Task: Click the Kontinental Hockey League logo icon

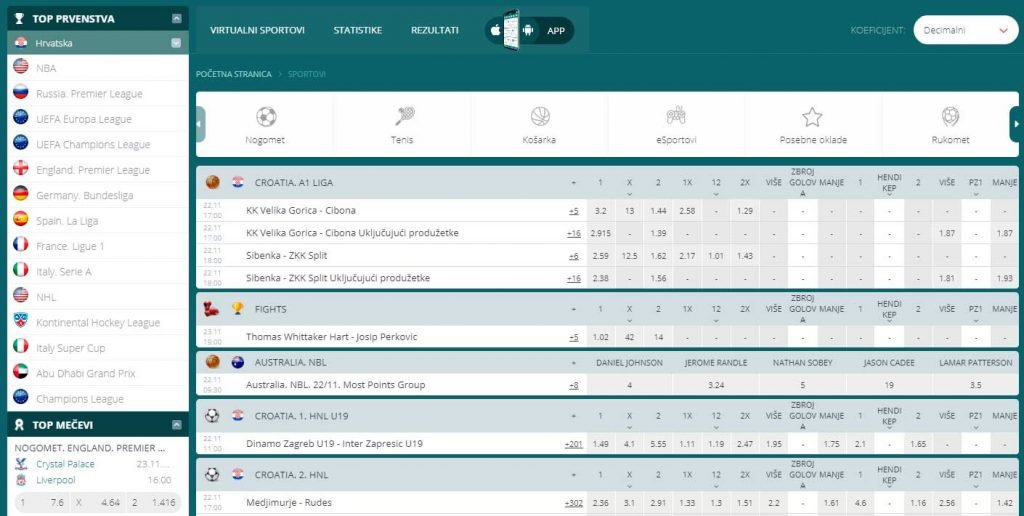Action: pyautogui.click(x=21, y=321)
